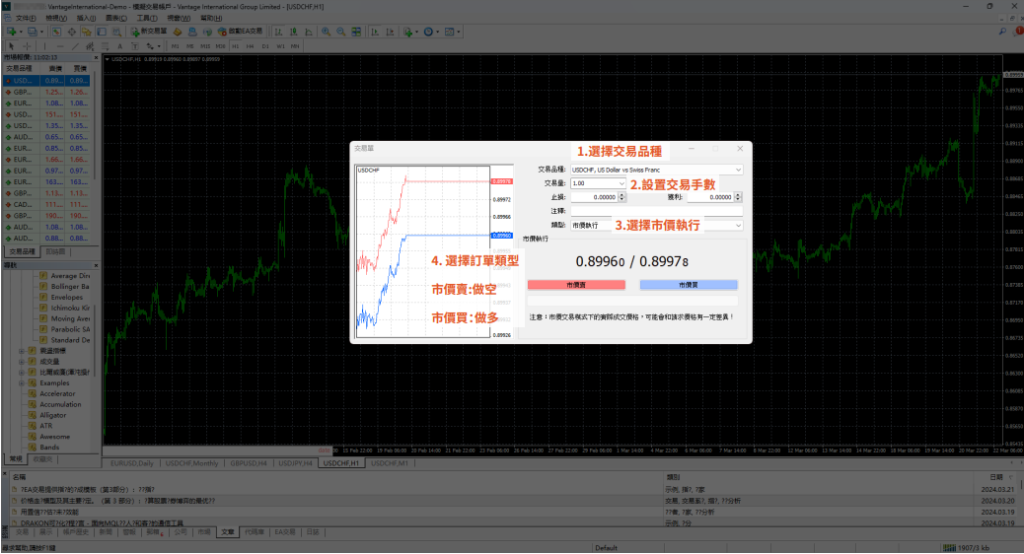The width and height of the screenshot is (1024, 554).
Task: Open the symbol (交易品種) dropdown in order dialog
Action: coord(738,170)
